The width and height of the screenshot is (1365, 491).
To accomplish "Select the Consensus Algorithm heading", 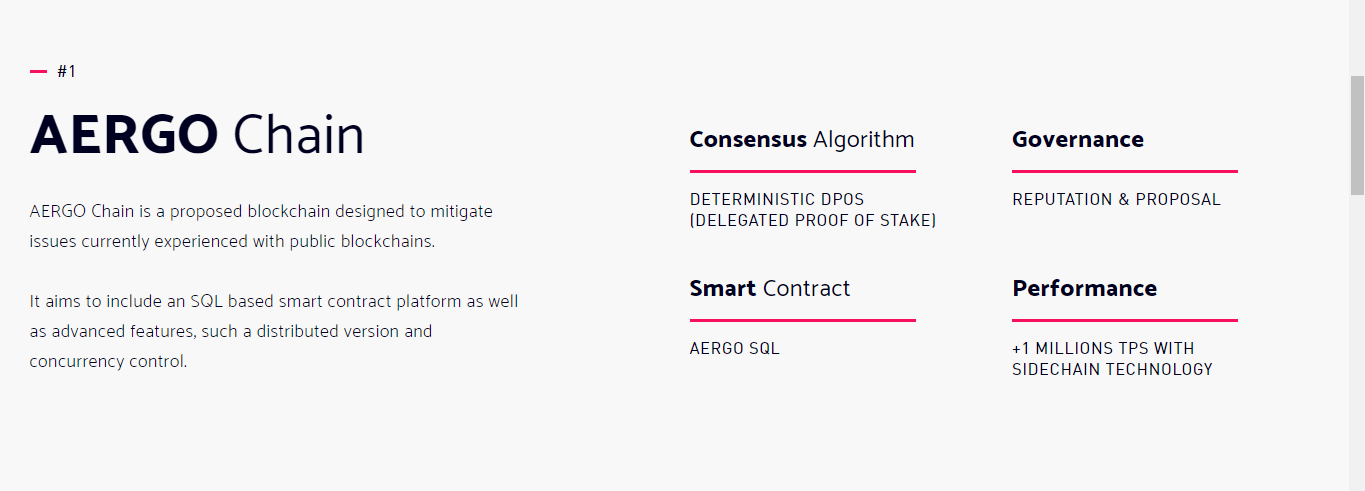I will tap(801, 139).
